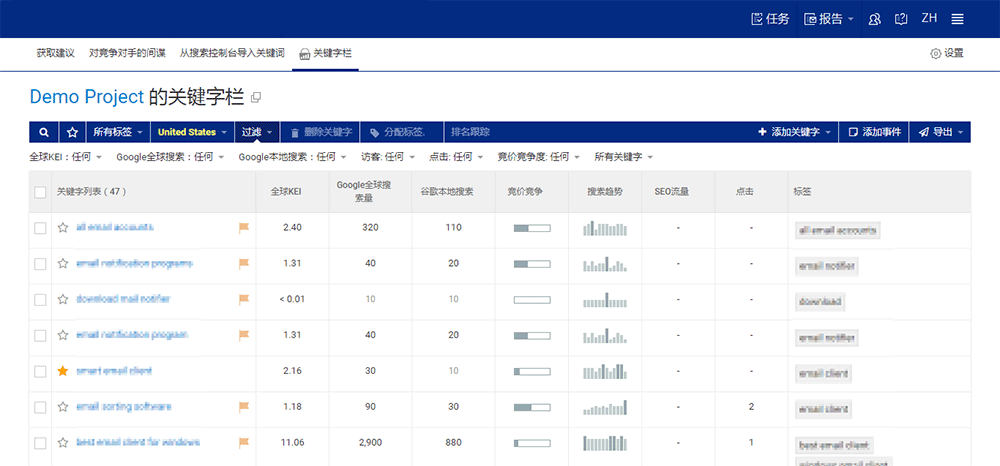Screen dimensions: 1000x466
Task: Tick the checkbox for best email client for windows
Action: click(x=40, y=443)
